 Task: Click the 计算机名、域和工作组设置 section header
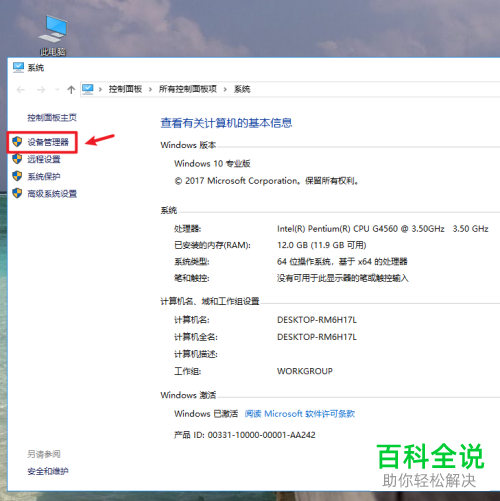(x=210, y=301)
